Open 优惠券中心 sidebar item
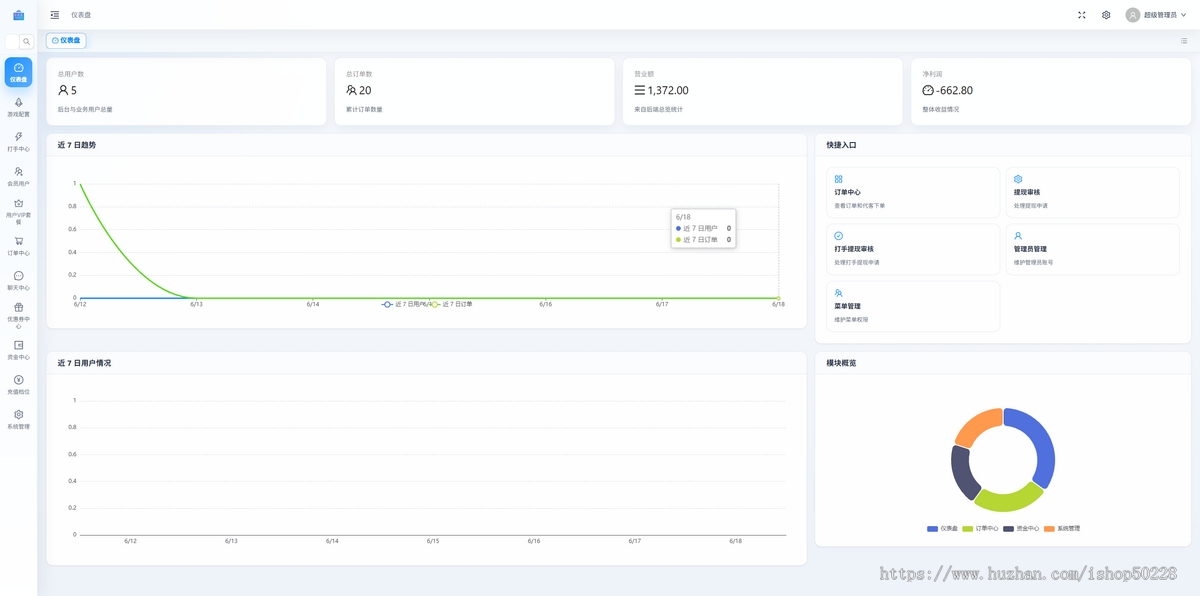Image resolution: width=1200 pixels, height=596 pixels. click(18, 315)
